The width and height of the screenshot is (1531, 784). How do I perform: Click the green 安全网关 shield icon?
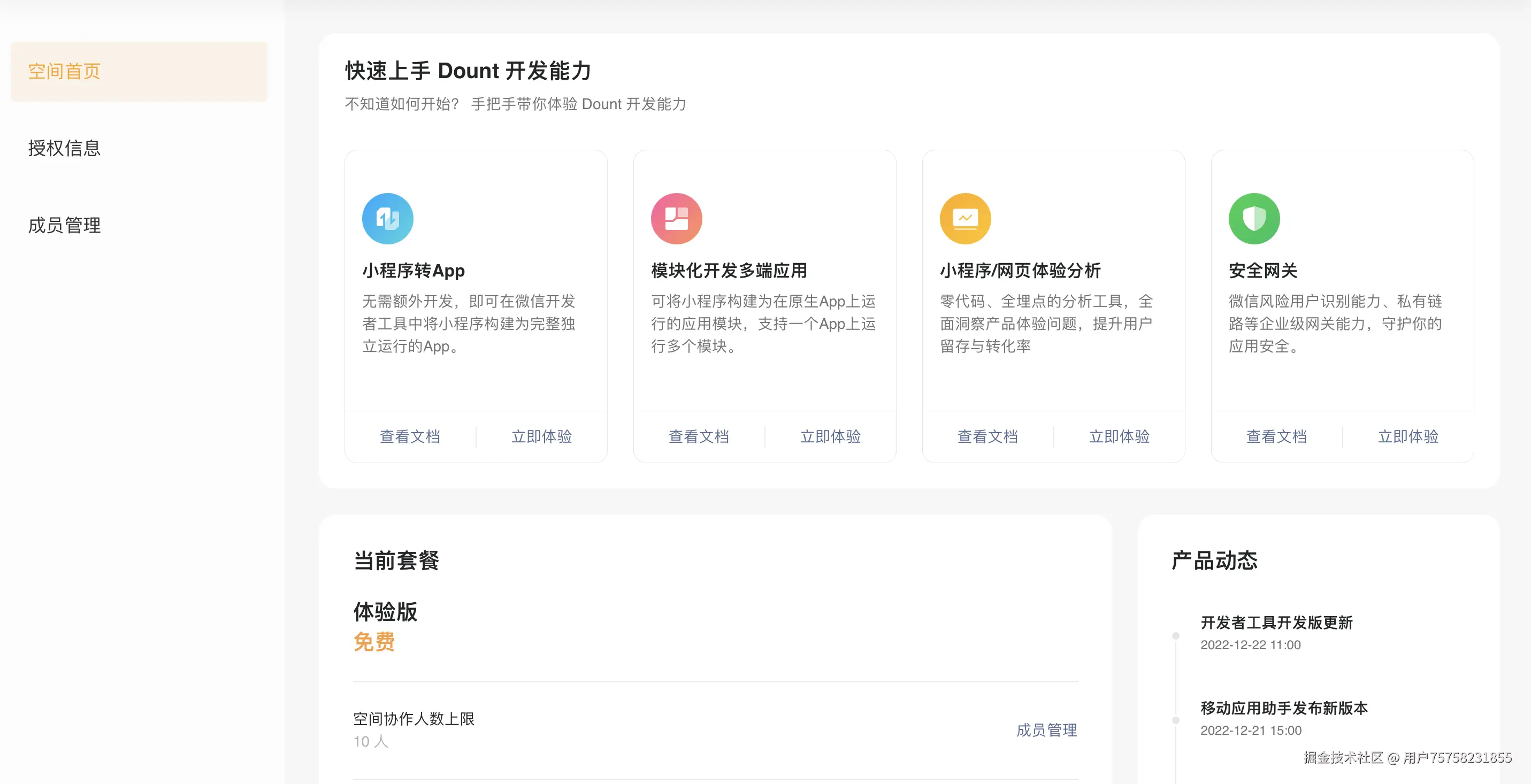pos(1254,219)
